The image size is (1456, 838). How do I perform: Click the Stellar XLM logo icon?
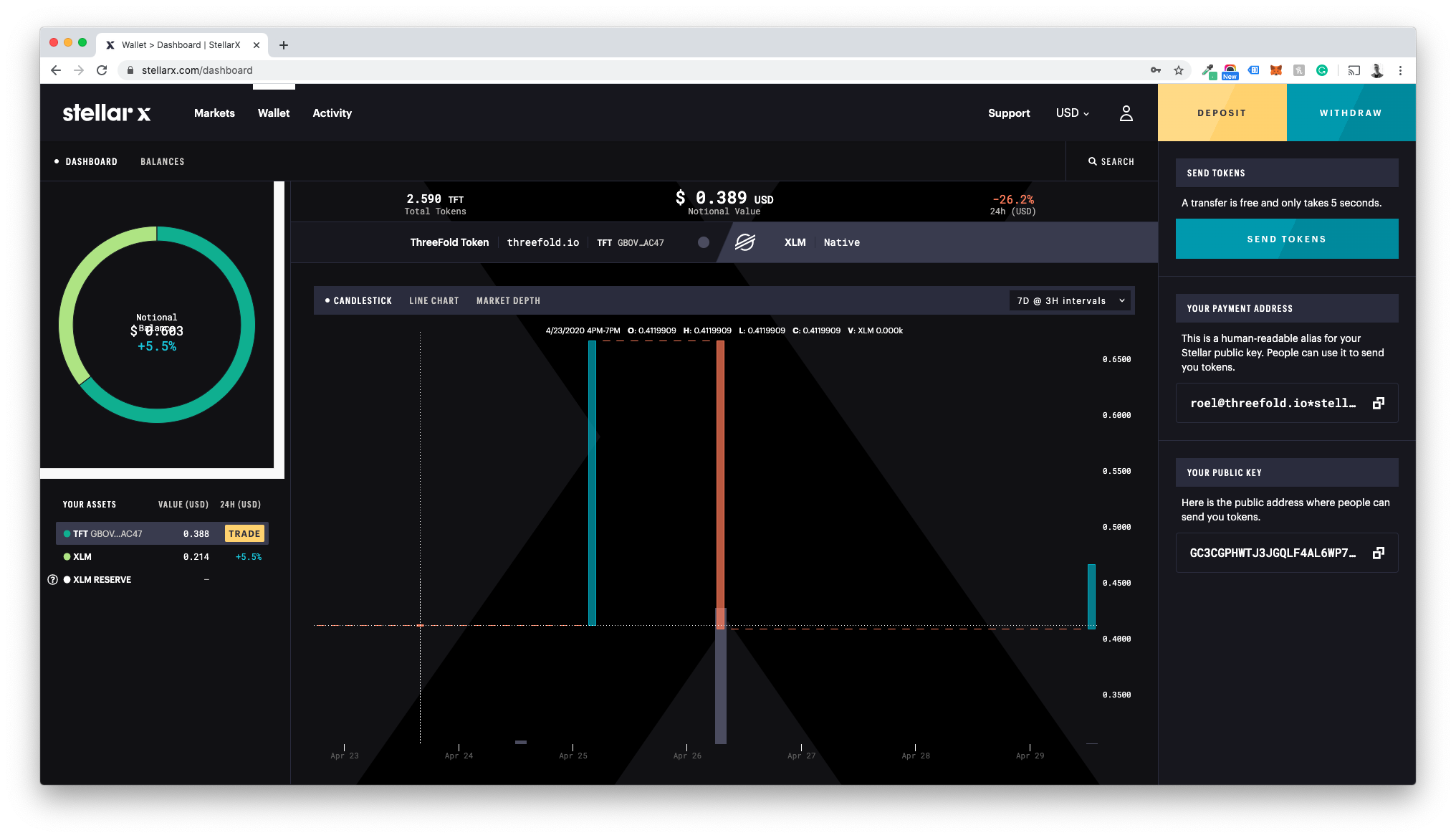pyautogui.click(x=745, y=242)
